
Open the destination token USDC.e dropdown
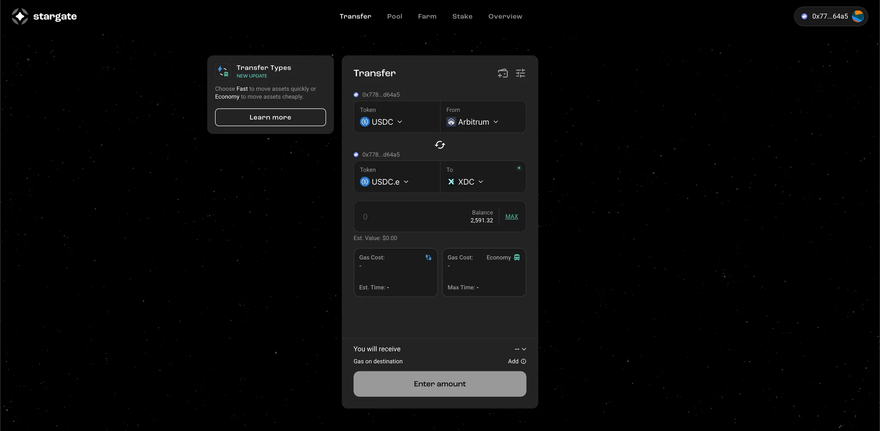coord(385,182)
